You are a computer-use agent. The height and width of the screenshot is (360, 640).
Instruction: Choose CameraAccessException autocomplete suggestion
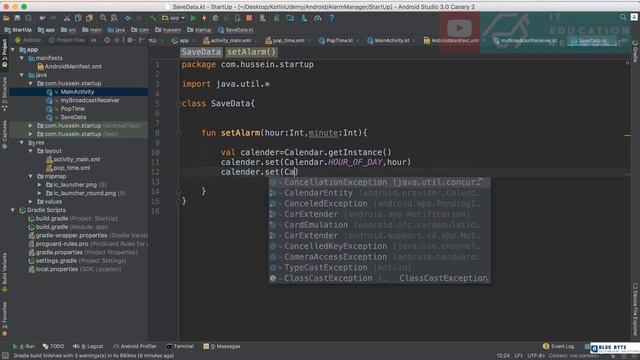coord(379,257)
